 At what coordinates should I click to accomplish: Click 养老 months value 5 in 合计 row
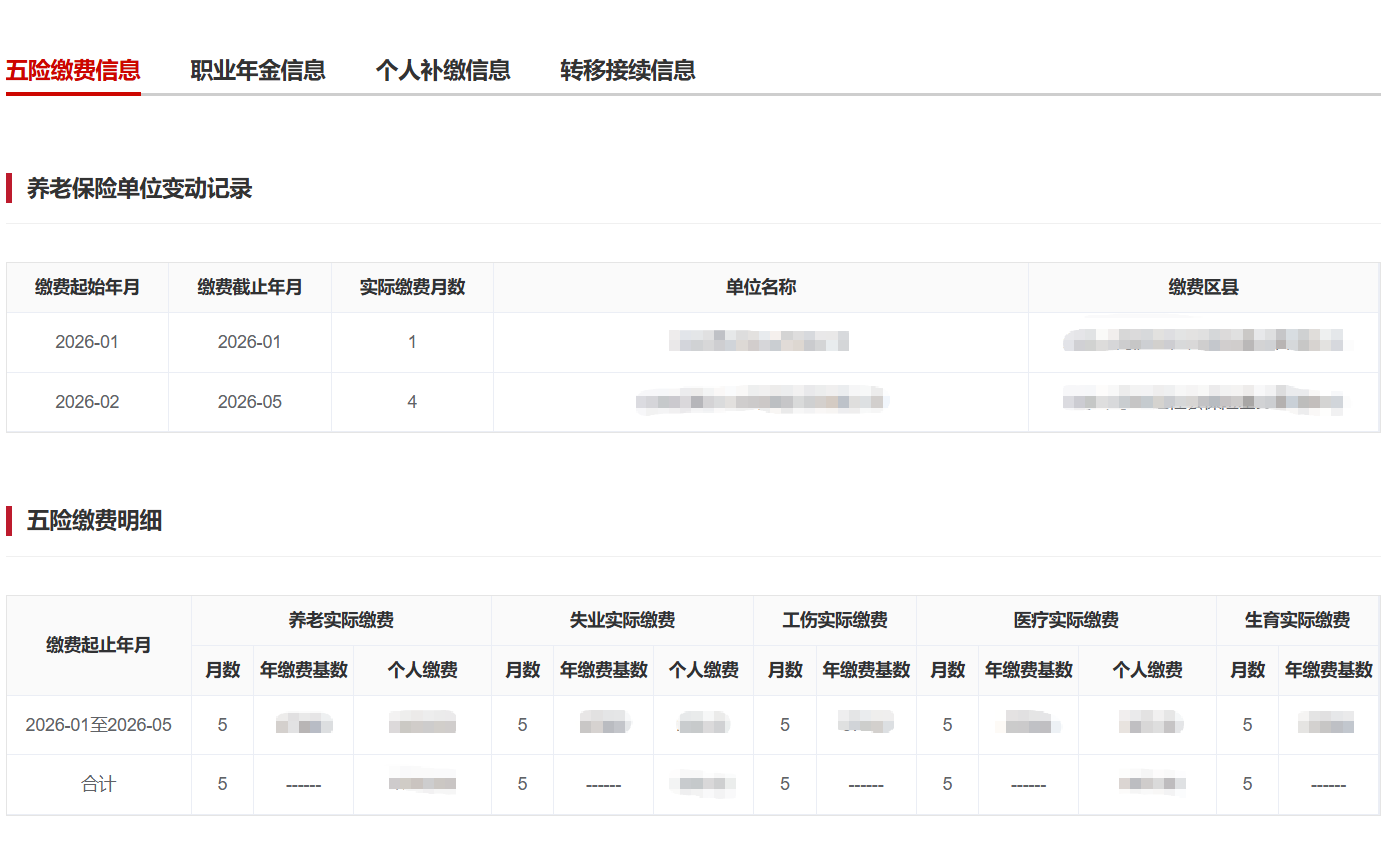tap(222, 785)
